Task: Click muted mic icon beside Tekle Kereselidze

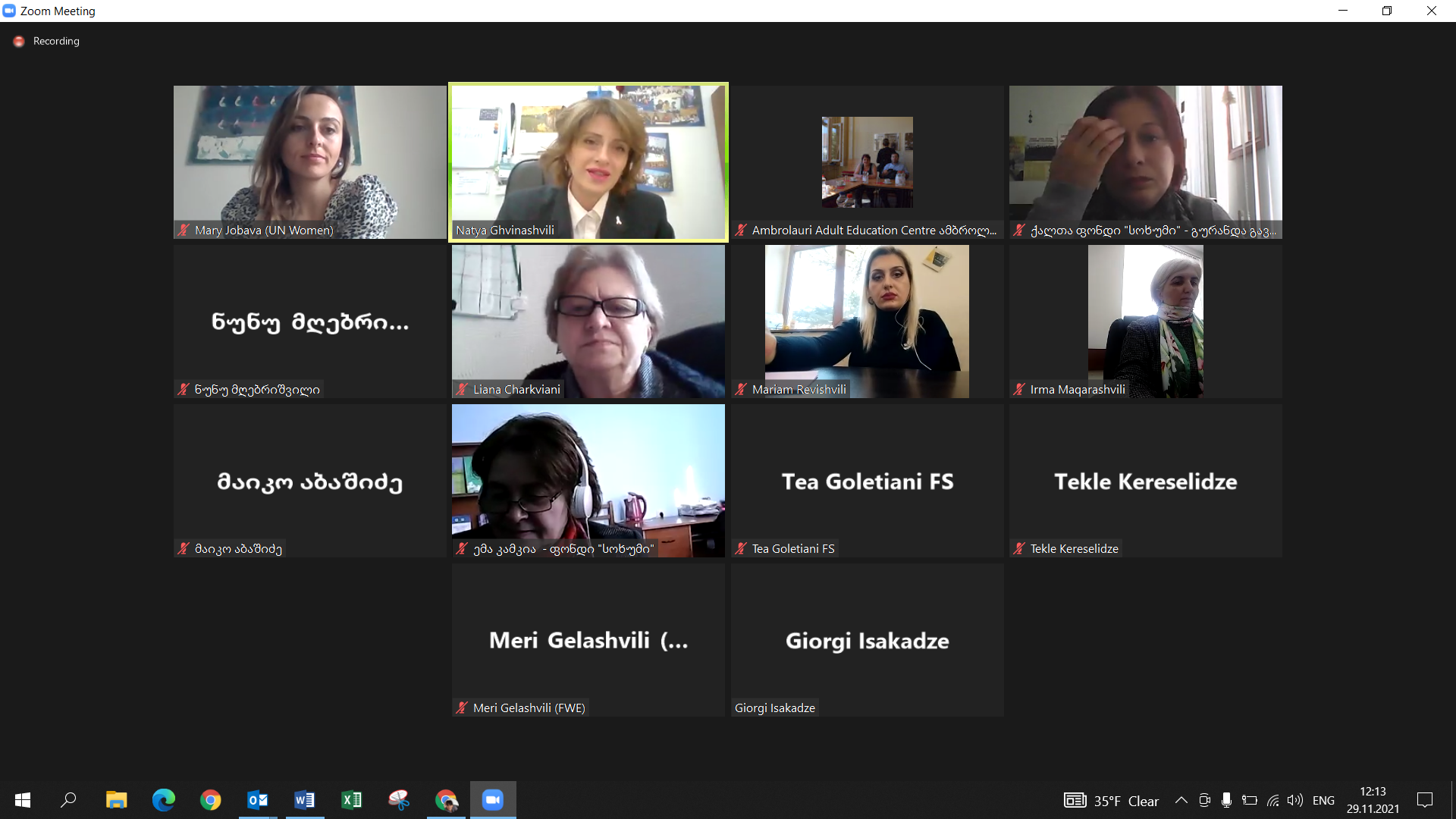Action: coord(1019,548)
